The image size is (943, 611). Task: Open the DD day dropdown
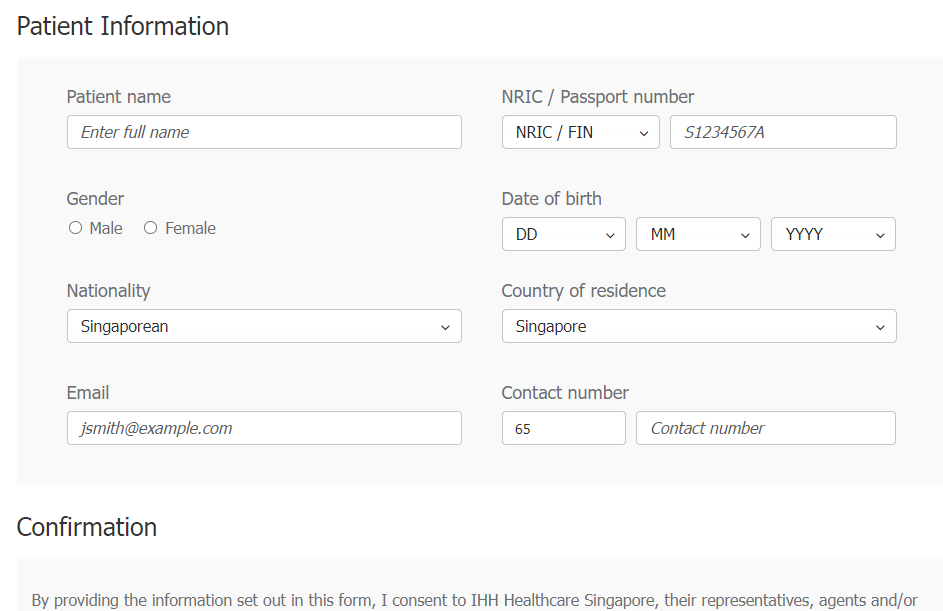click(x=563, y=234)
